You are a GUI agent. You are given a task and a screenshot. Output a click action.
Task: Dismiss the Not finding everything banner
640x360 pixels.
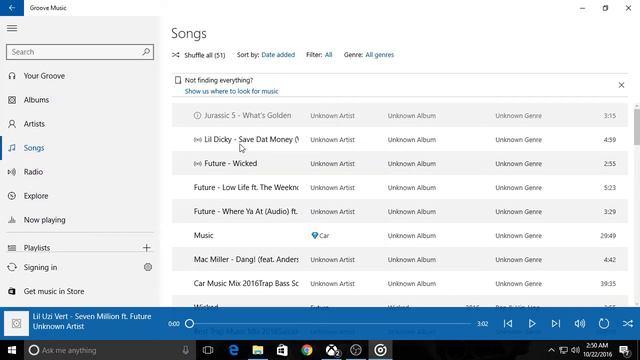(x=621, y=85)
